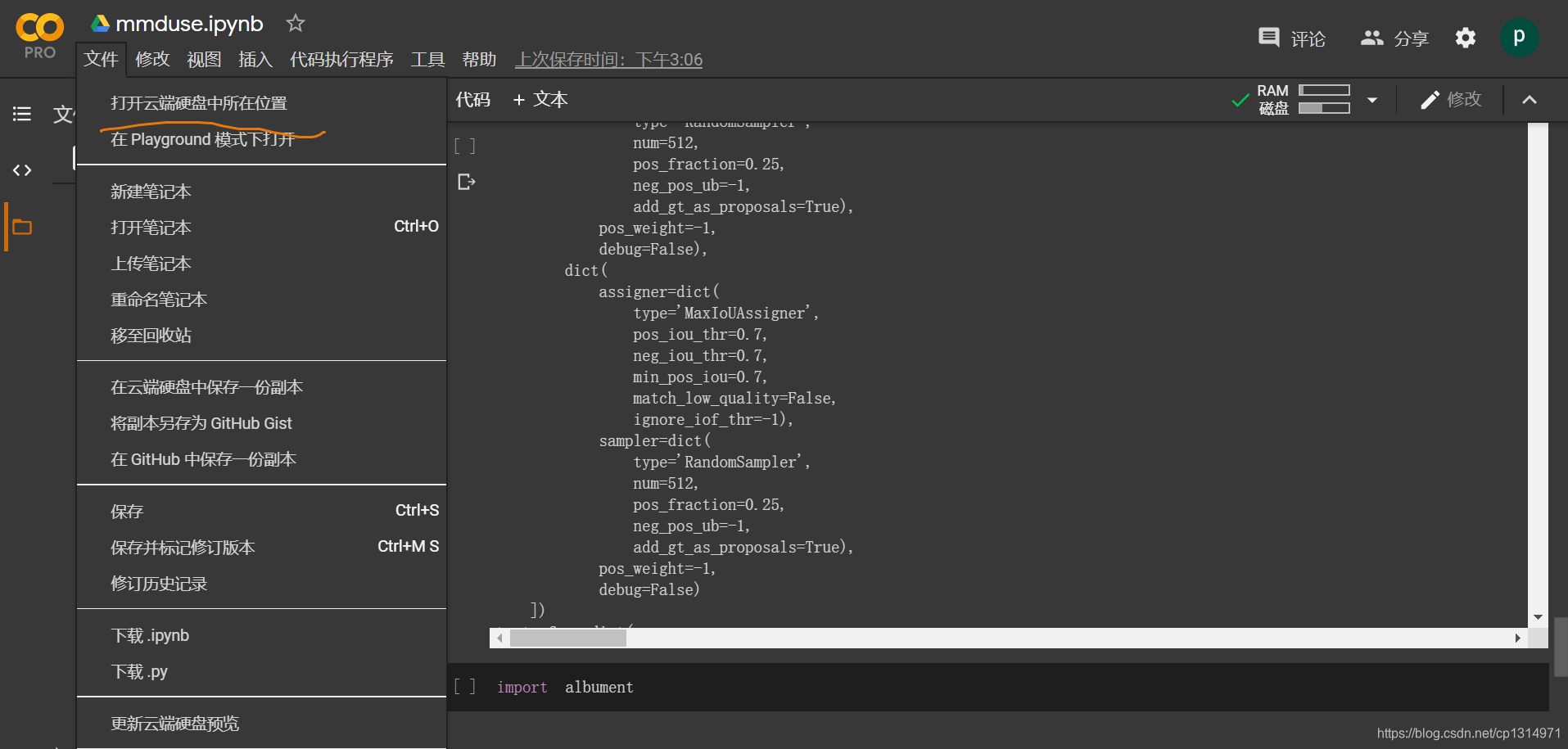The height and width of the screenshot is (749, 1568).
Task: Select 移至回收站 menu entry
Action: pyautogui.click(x=262, y=336)
